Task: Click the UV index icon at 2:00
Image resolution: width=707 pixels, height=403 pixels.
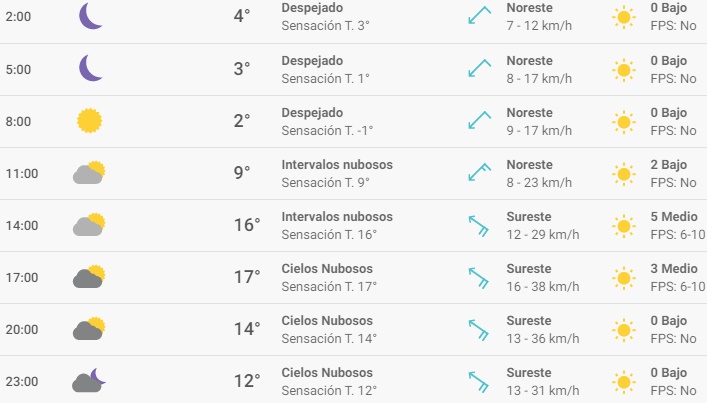Action: (x=624, y=18)
